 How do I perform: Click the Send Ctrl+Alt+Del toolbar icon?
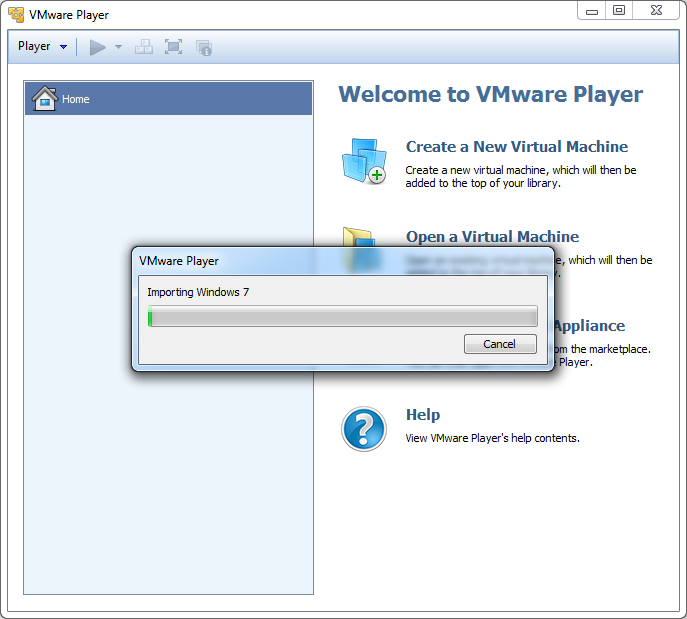(144, 47)
